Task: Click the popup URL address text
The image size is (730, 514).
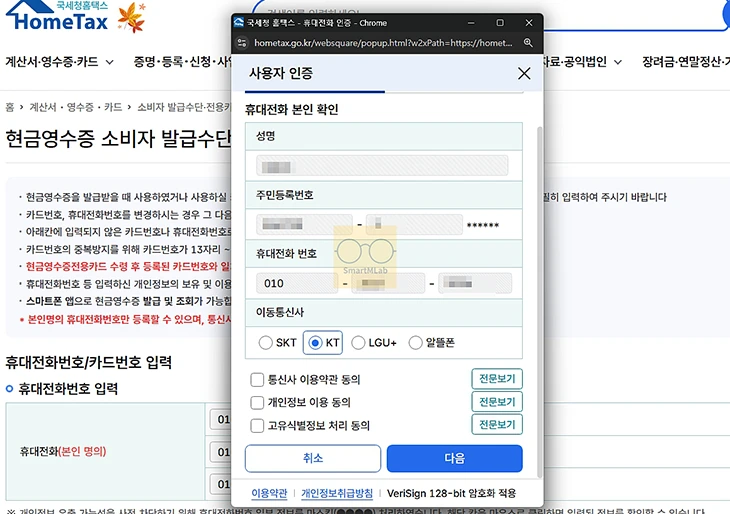Action: pos(383,43)
